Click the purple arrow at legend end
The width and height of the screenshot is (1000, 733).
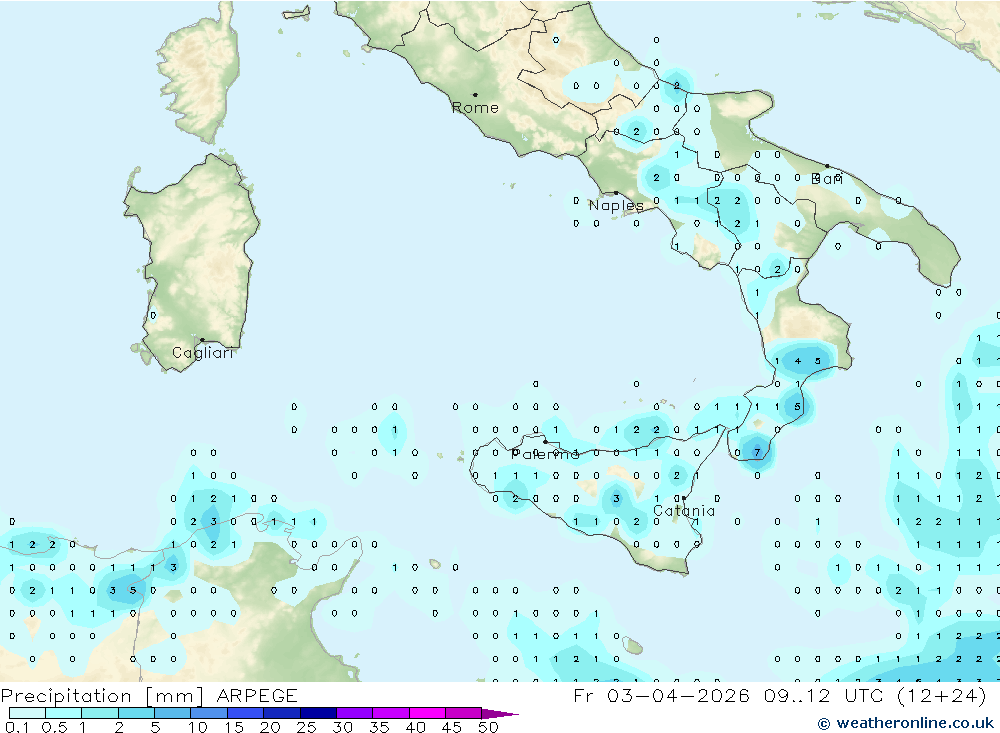pos(500,713)
